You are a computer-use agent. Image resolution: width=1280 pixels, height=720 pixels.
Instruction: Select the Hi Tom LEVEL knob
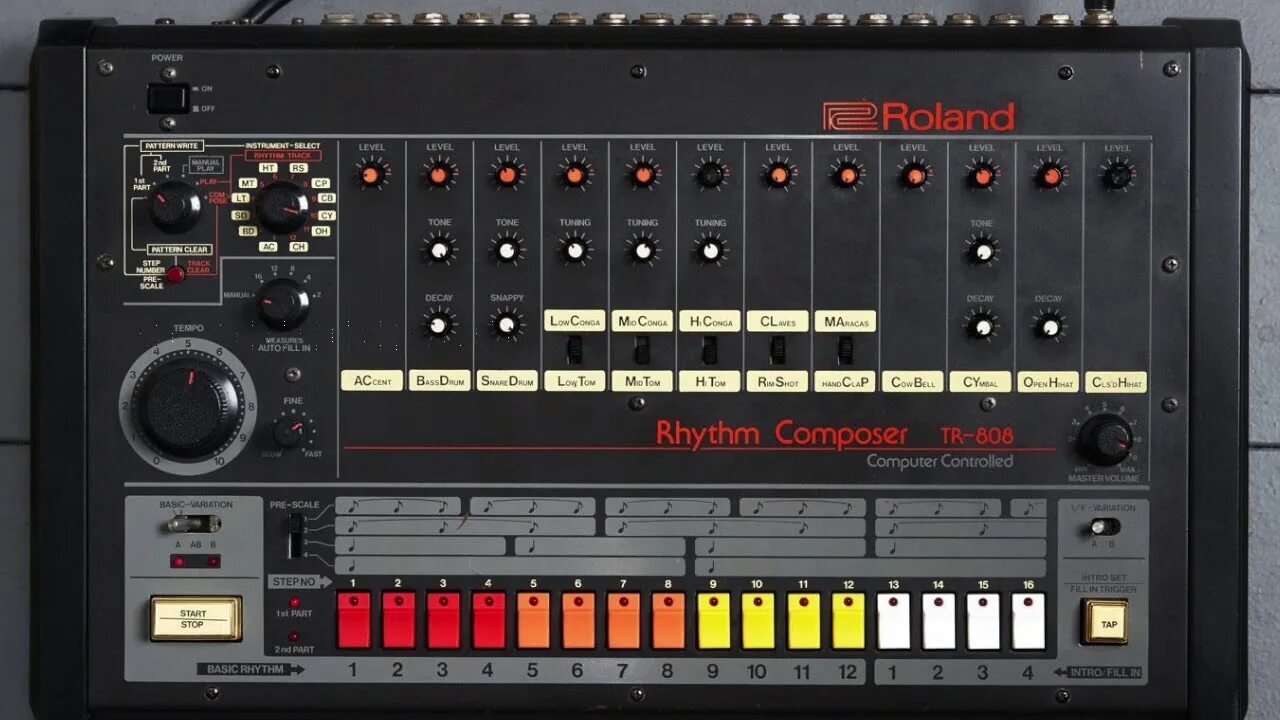[710, 175]
